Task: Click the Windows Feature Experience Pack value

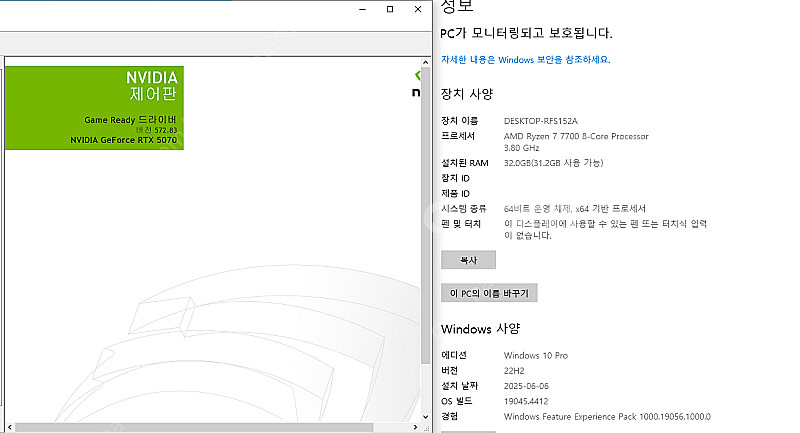Action: coord(607,417)
